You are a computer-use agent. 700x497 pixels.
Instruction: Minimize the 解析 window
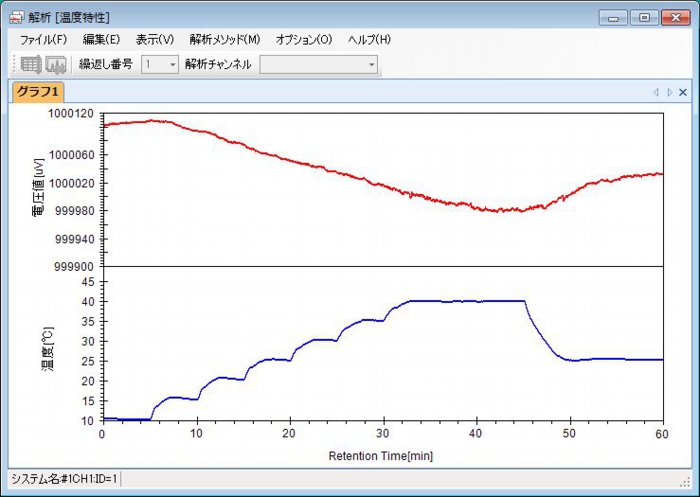pyautogui.click(x=613, y=18)
